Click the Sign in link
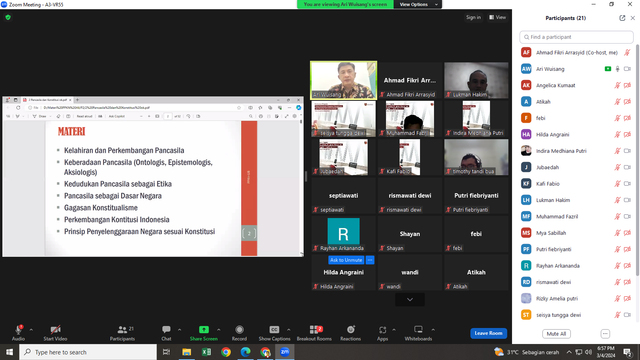The width and height of the screenshot is (640, 360). (473, 17)
